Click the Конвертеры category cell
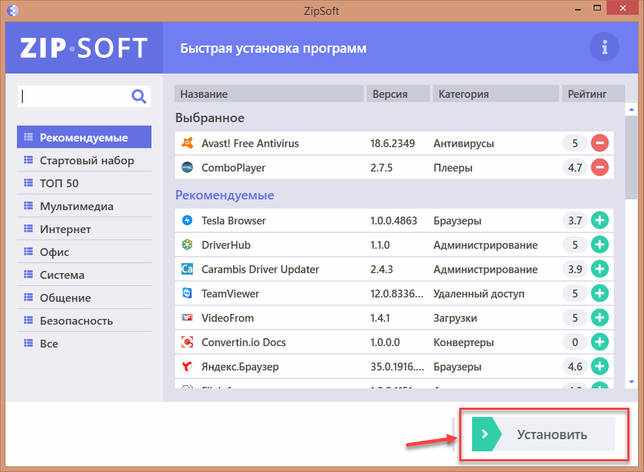This screenshot has width=644, height=472. tap(463, 342)
